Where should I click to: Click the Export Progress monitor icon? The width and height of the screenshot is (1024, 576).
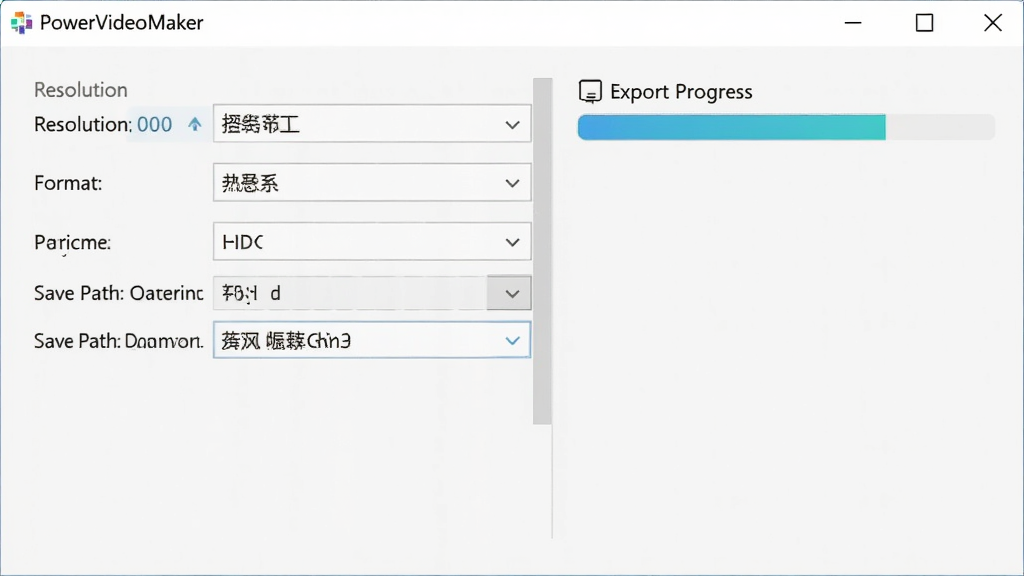click(590, 92)
